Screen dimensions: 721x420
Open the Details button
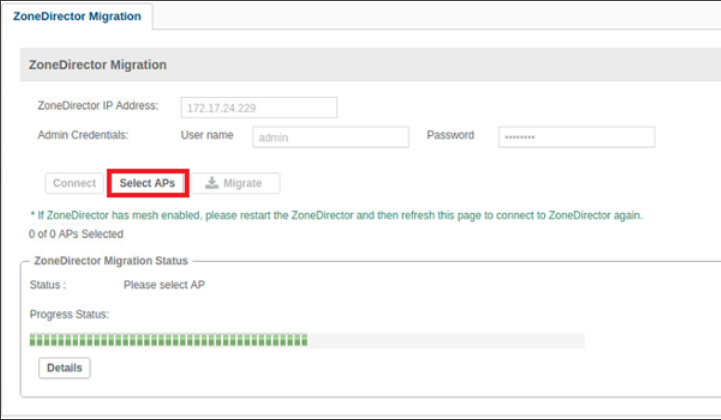pos(64,368)
